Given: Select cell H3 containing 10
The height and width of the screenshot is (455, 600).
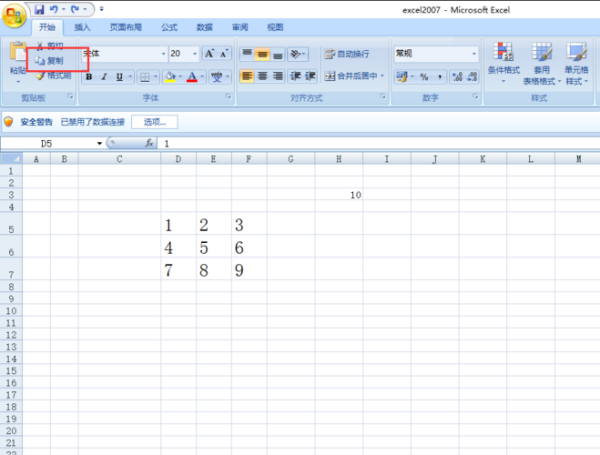Looking at the screenshot, I should pyautogui.click(x=339, y=194).
